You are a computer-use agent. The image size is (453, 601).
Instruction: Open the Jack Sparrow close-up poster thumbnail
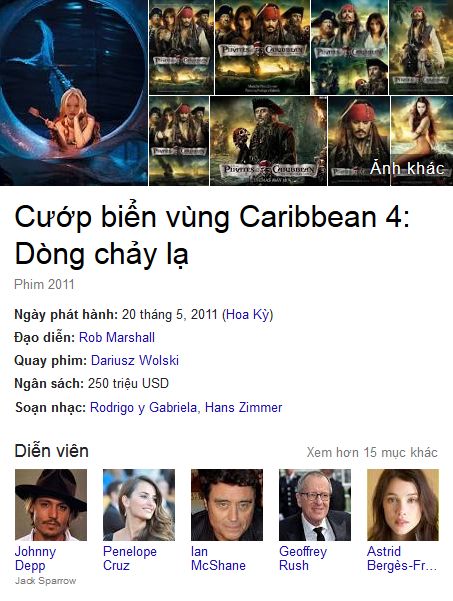(x=359, y=141)
